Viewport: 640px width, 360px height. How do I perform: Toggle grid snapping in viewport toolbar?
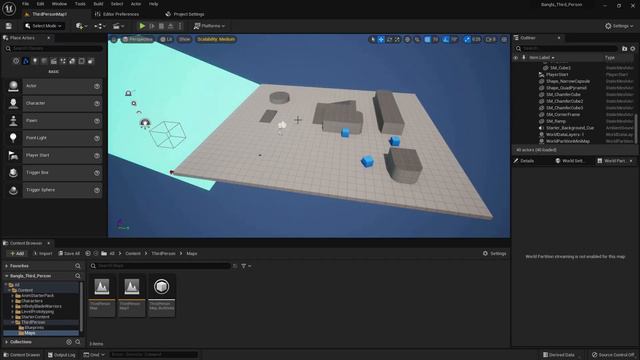pos(427,40)
